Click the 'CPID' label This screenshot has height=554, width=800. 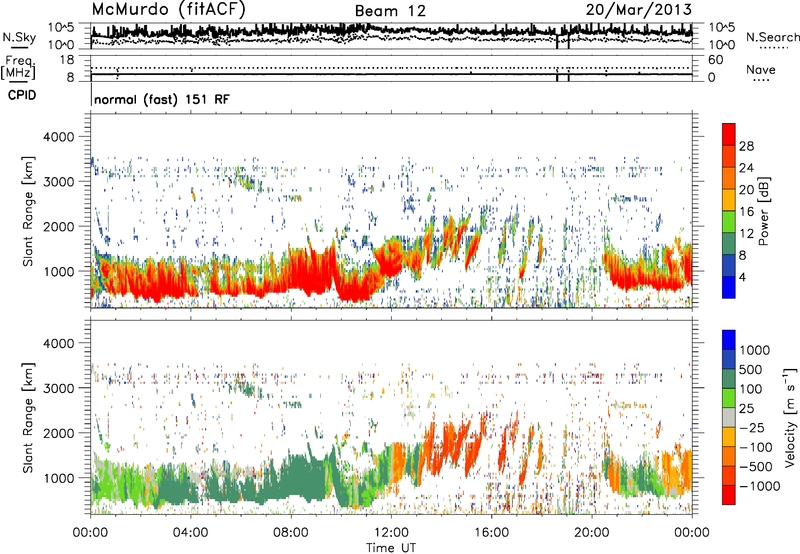click(22, 95)
